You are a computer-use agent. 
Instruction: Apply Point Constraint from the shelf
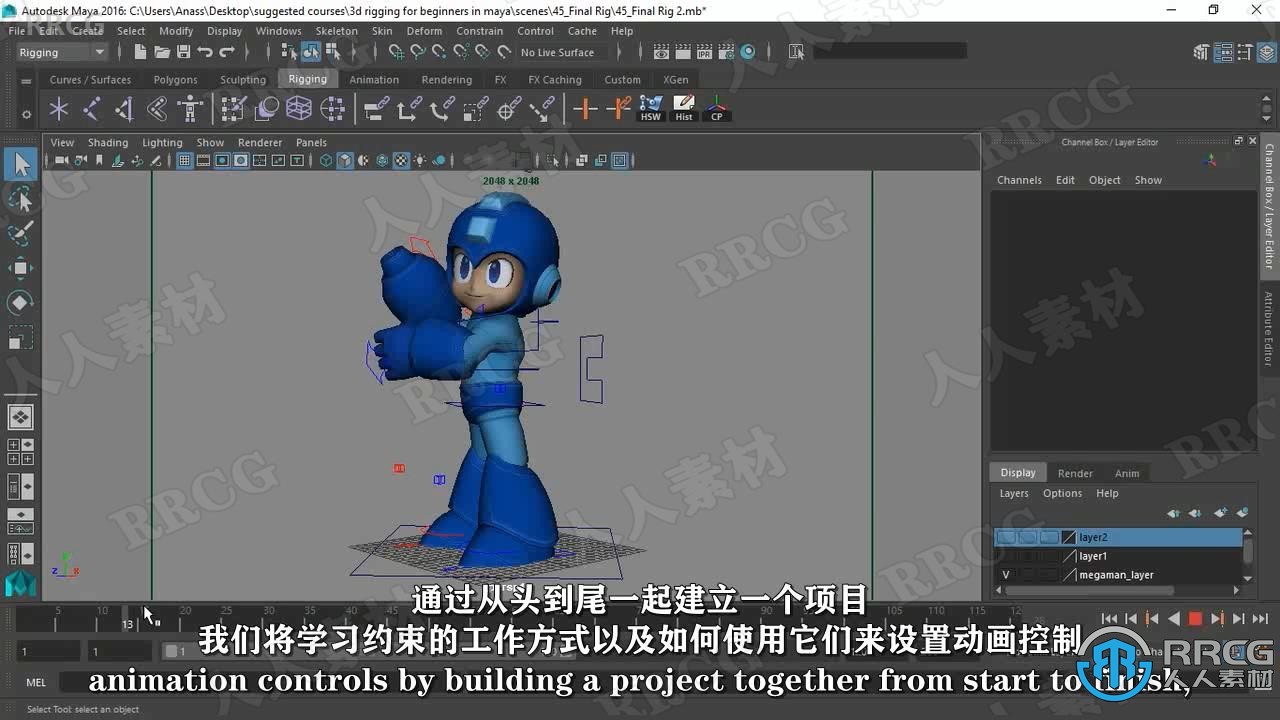[409, 108]
